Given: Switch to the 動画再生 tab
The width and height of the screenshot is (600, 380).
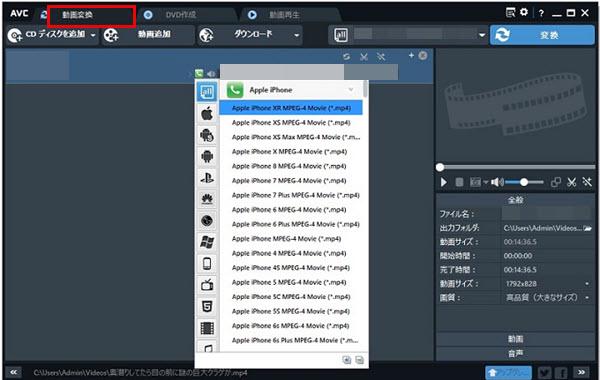Looking at the screenshot, I should pos(285,15).
